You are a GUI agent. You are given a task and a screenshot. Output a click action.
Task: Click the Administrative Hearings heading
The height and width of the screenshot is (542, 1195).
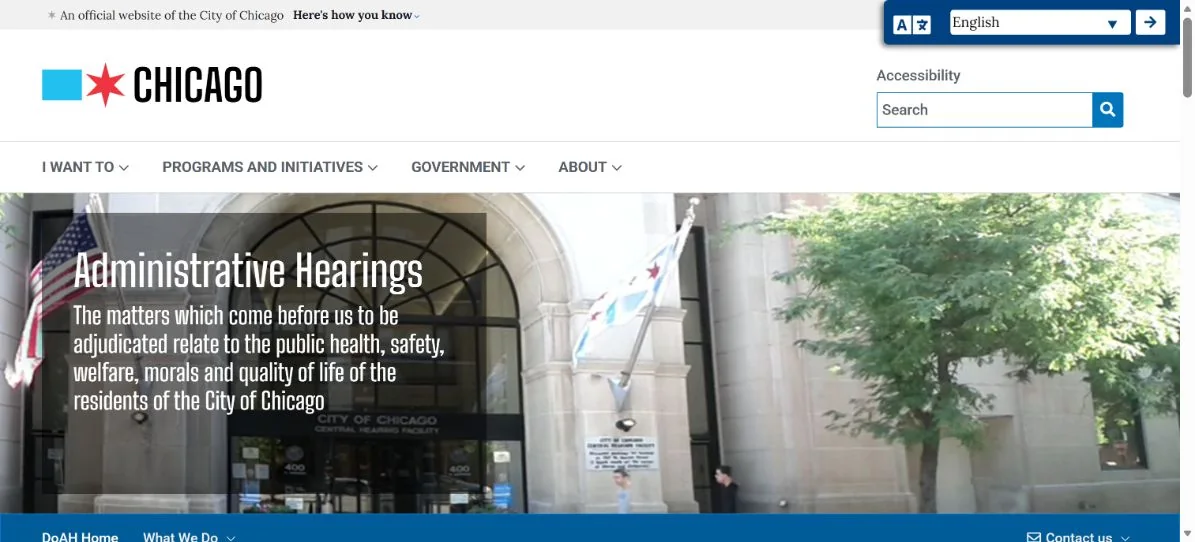pyautogui.click(x=248, y=271)
